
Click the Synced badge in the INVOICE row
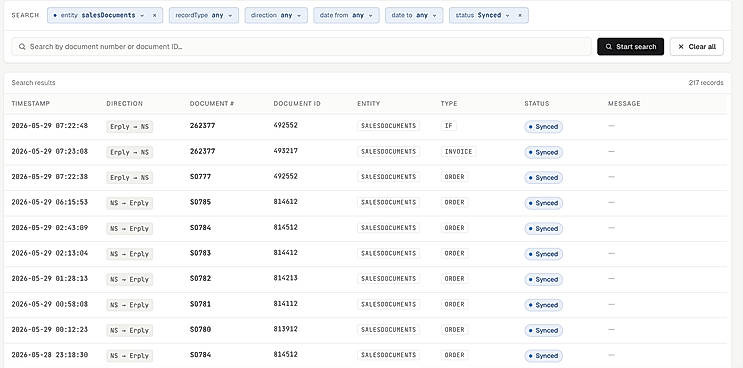pyautogui.click(x=543, y=152)
